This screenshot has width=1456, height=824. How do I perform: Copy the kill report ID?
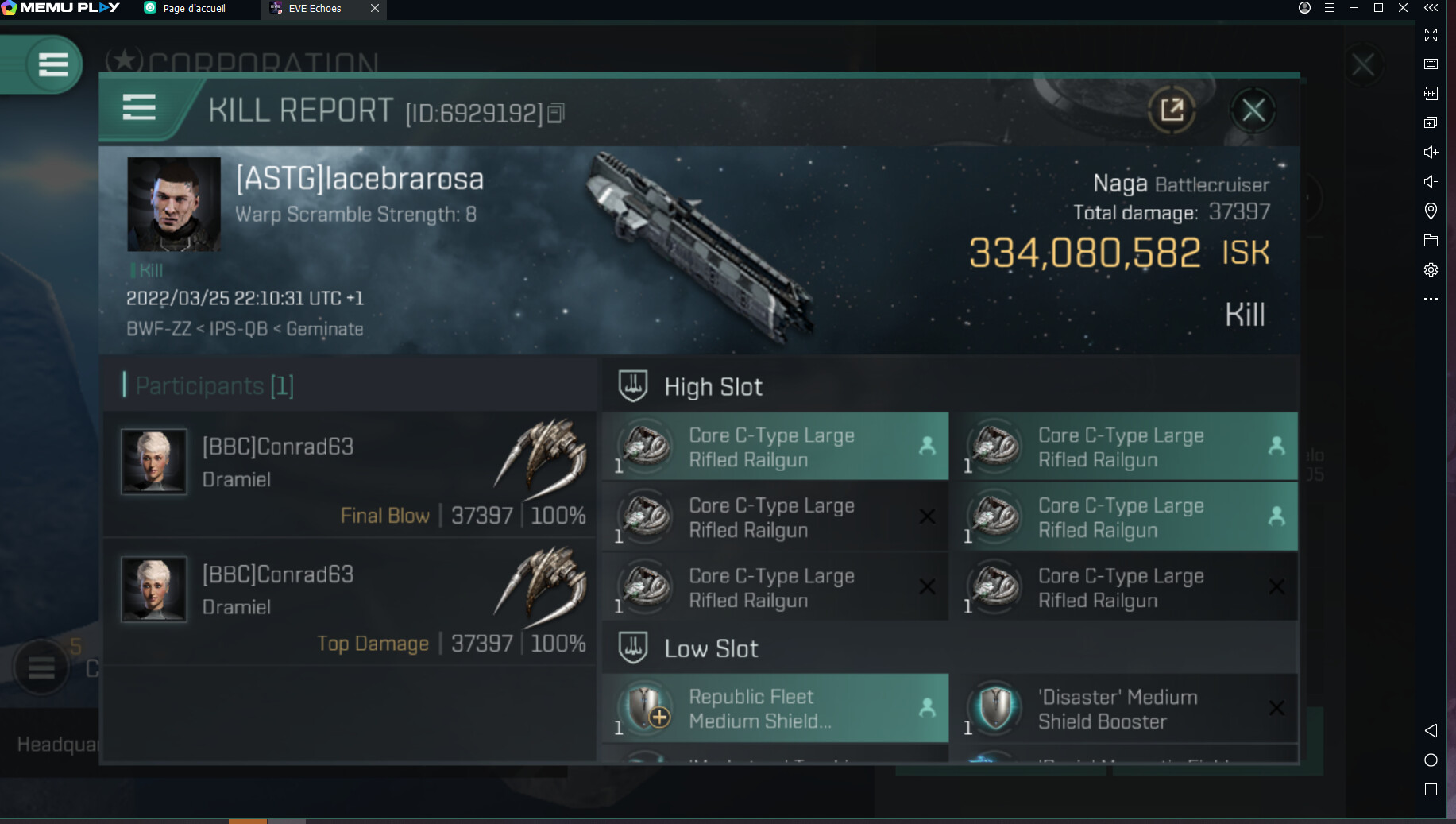tap(556, 114)
